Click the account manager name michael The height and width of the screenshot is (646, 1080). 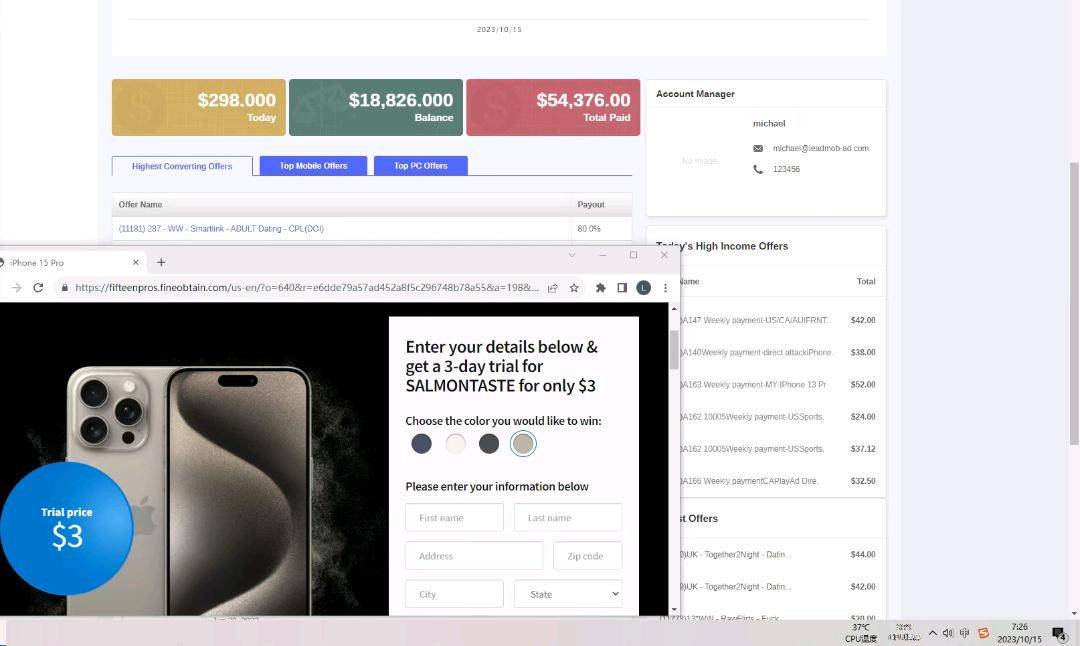coord(769,124)
